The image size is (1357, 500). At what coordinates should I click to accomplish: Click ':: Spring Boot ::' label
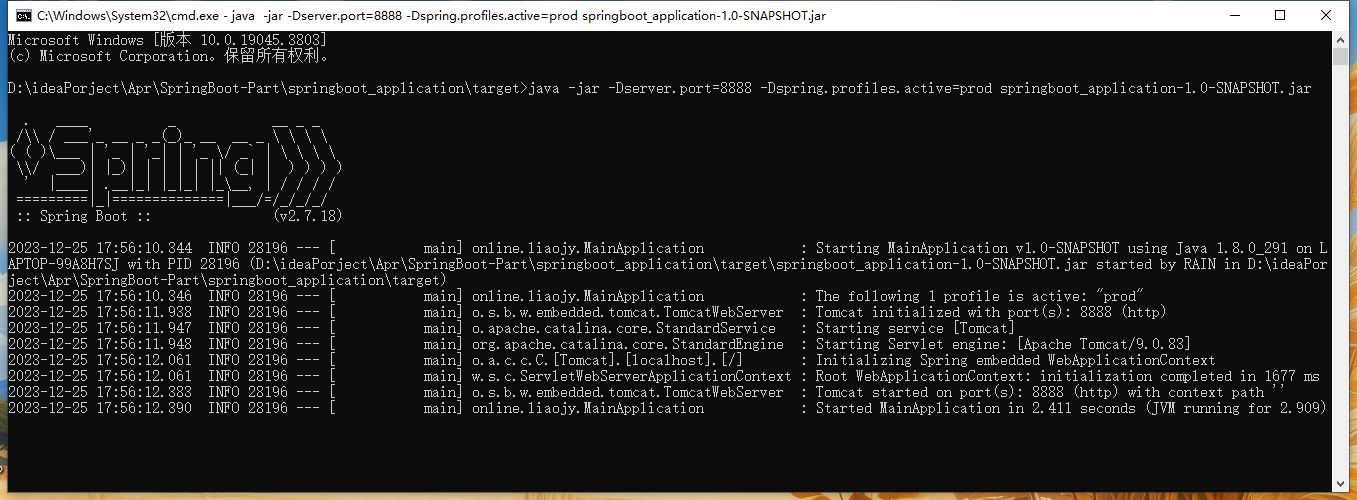(x=83, y=216)
